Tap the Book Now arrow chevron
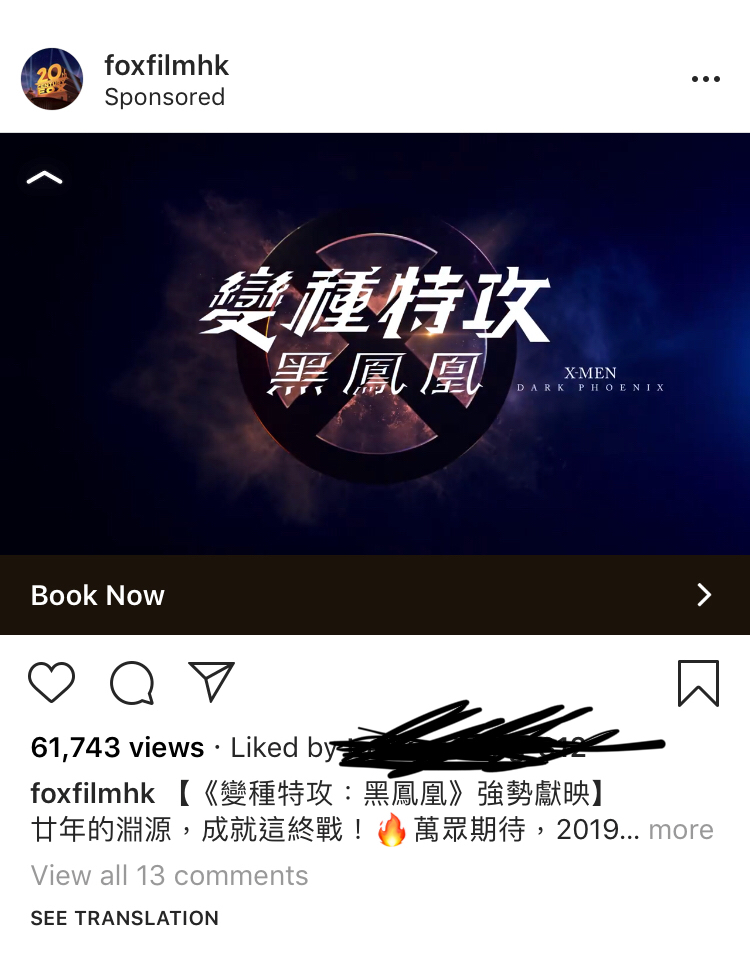 point(704,595)
